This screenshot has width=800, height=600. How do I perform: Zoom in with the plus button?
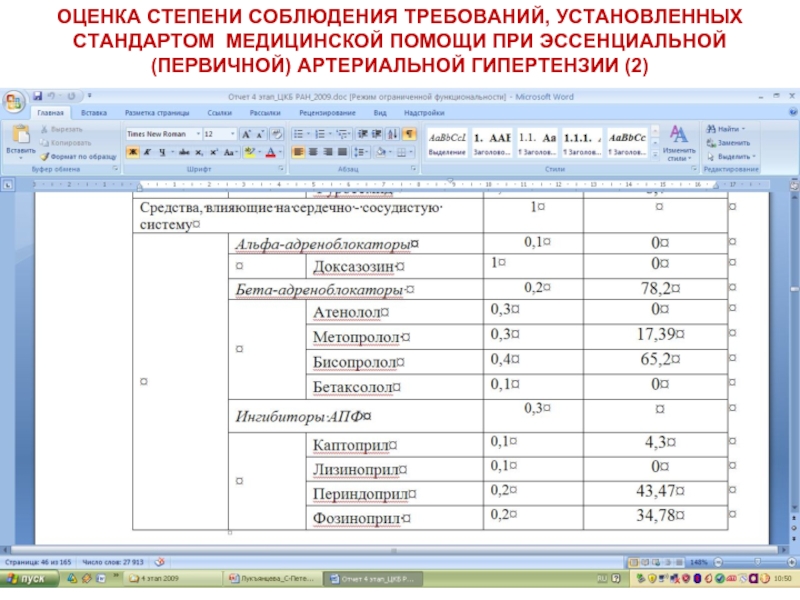click(x=792, y=562)
